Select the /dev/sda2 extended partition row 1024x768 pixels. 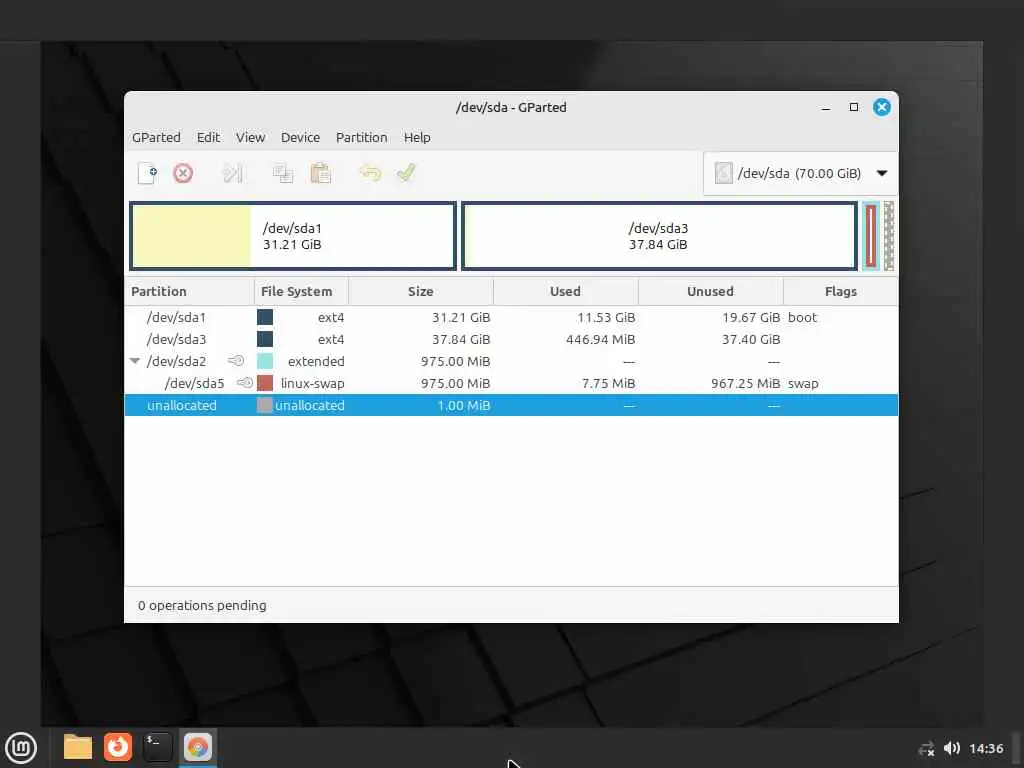tap(511, 362)
